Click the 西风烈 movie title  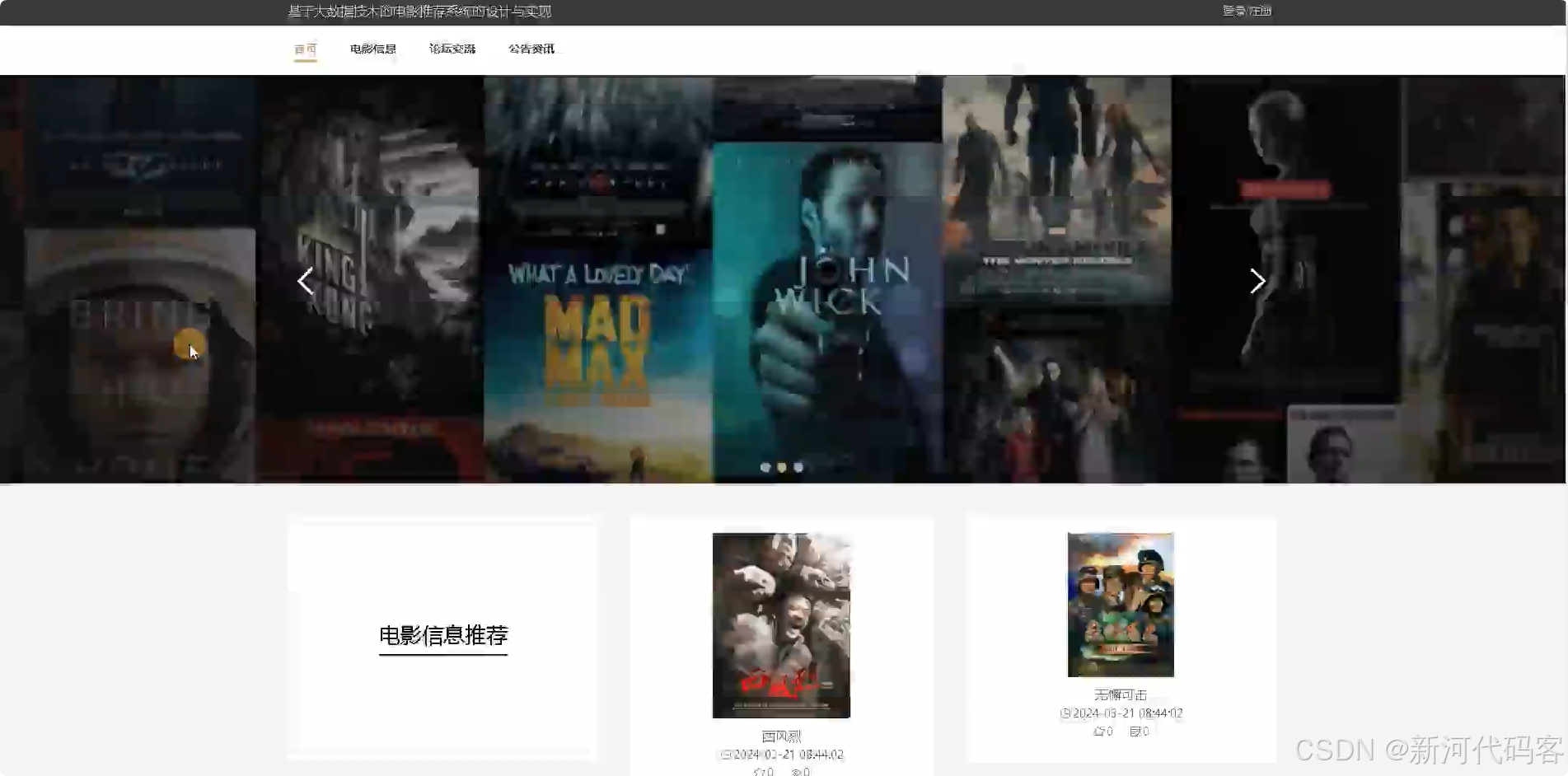(x=781, y=736)
